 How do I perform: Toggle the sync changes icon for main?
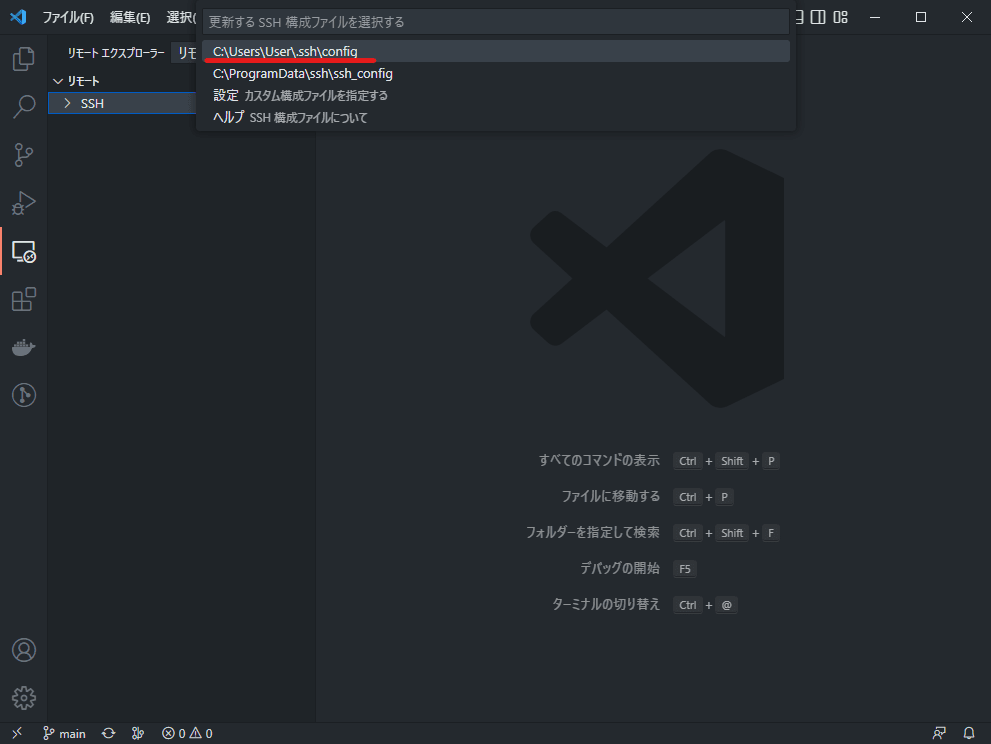pyautogui.click(x=108, y=733)
